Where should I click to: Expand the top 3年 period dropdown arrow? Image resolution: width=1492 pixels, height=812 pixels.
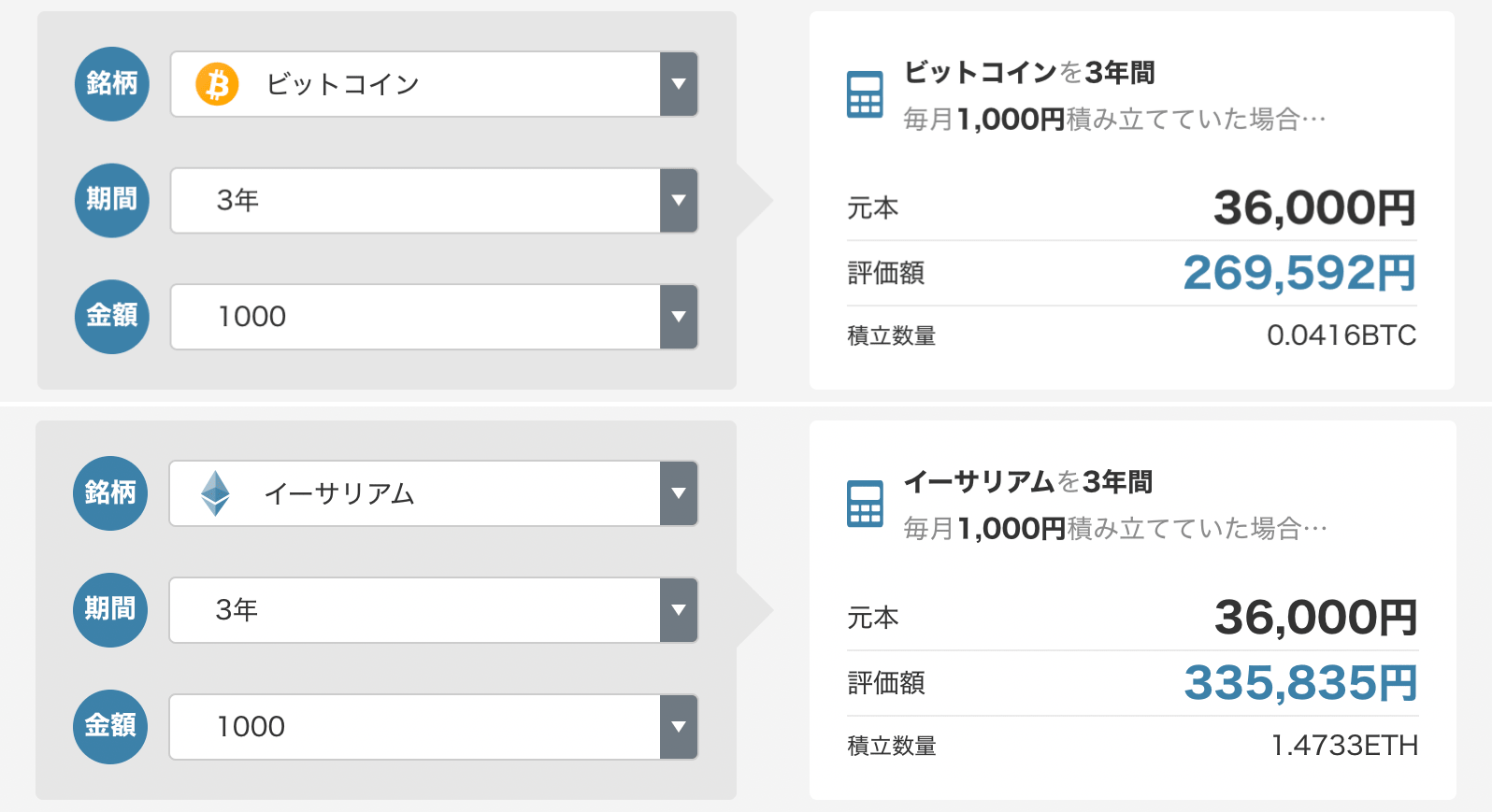(x=679, y=200)
